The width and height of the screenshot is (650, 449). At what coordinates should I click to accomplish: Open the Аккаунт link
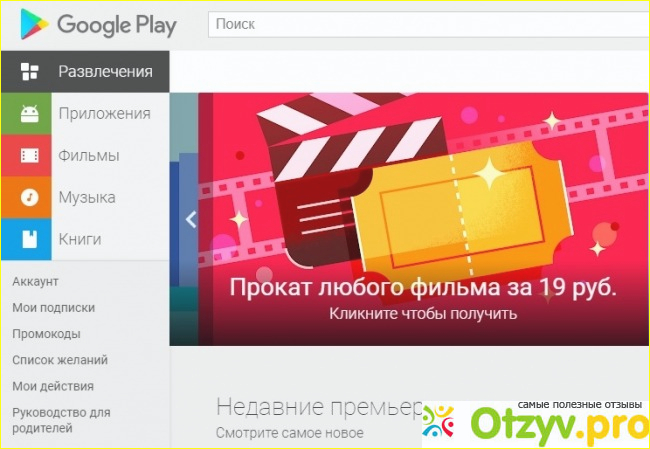pos(35,282)
